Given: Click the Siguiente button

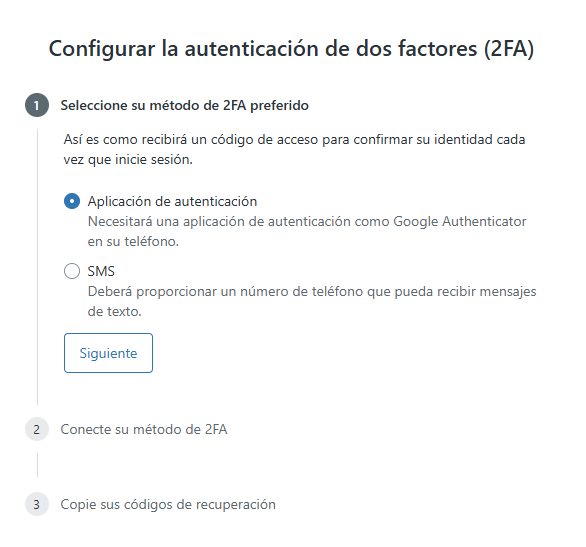Looking at the screenshot, I should pyautogui.click(x=108, y=353).
